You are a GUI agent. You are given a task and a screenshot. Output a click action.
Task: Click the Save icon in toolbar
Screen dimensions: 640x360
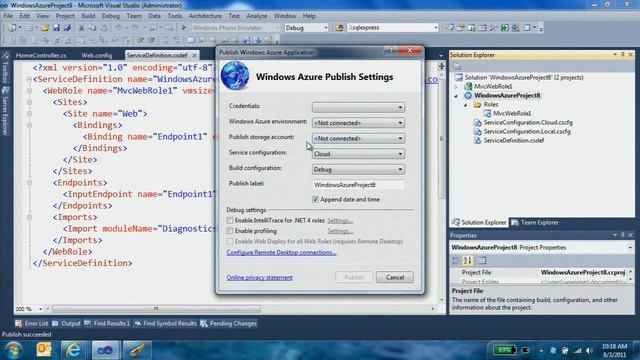tap(56, 28)
